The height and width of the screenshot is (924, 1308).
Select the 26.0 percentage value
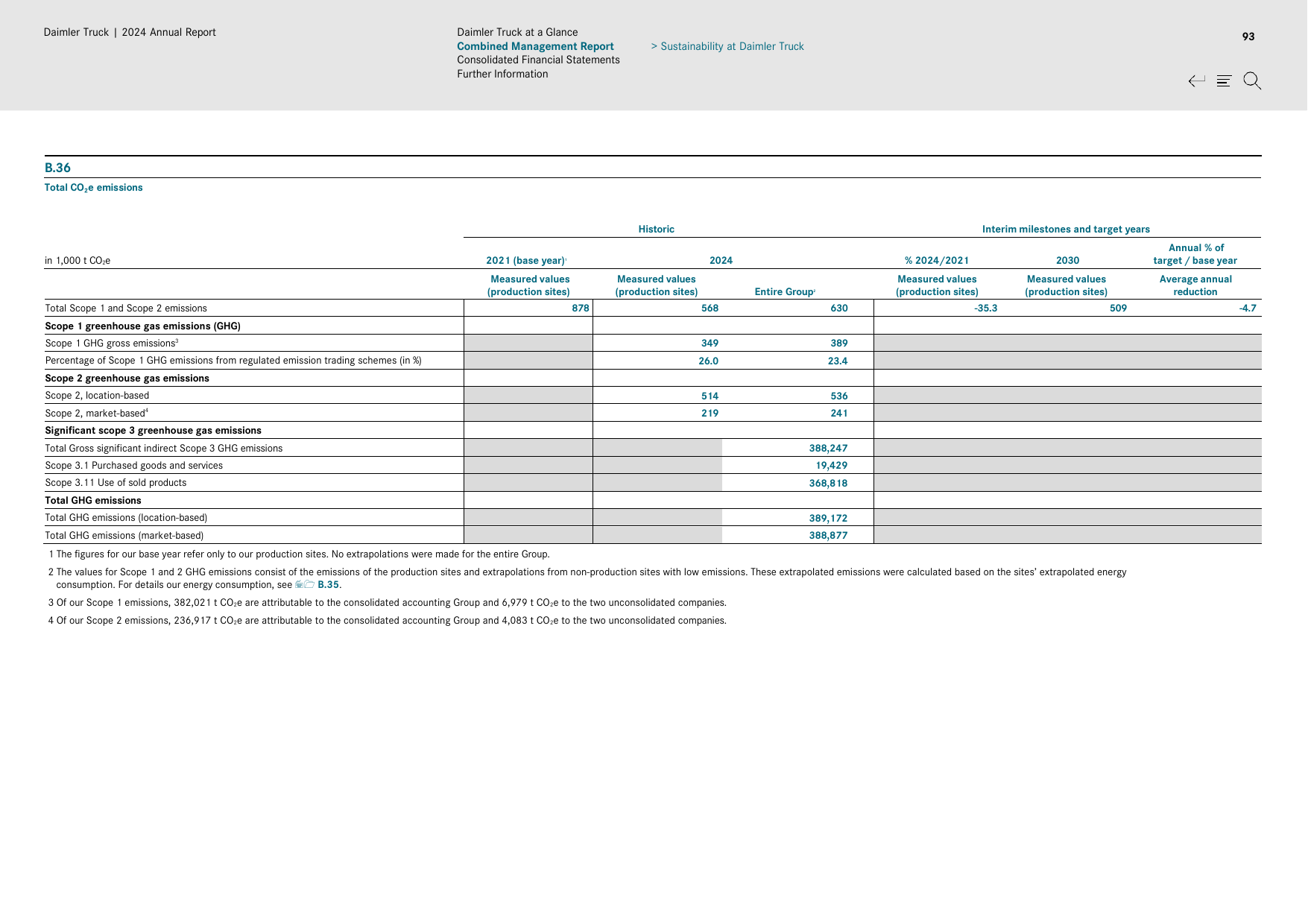pos(708,361)
